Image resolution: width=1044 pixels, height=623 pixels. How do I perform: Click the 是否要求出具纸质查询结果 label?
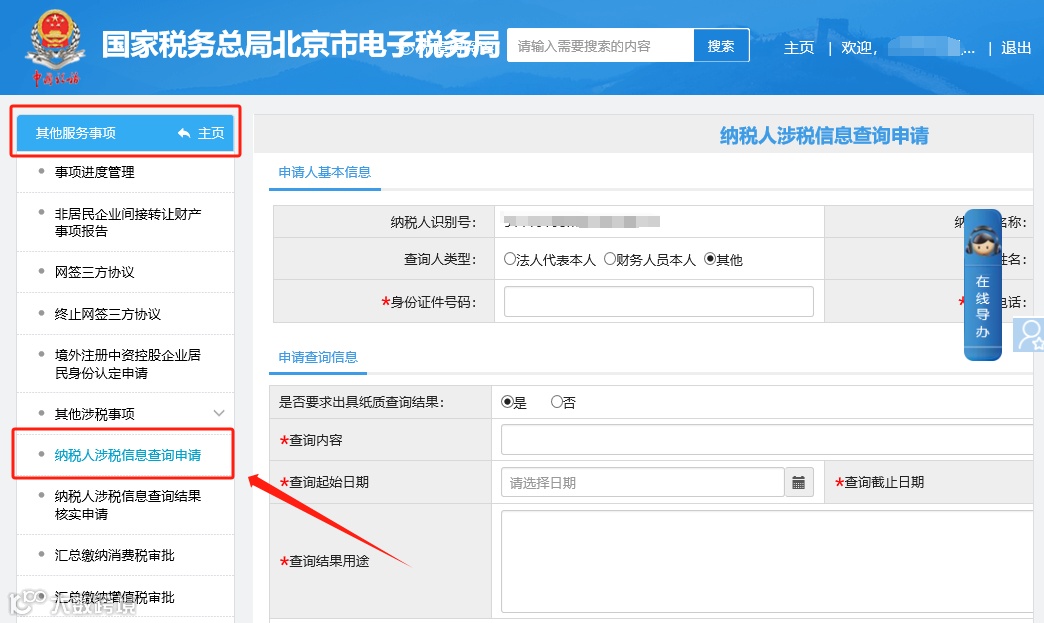point(361,402)
